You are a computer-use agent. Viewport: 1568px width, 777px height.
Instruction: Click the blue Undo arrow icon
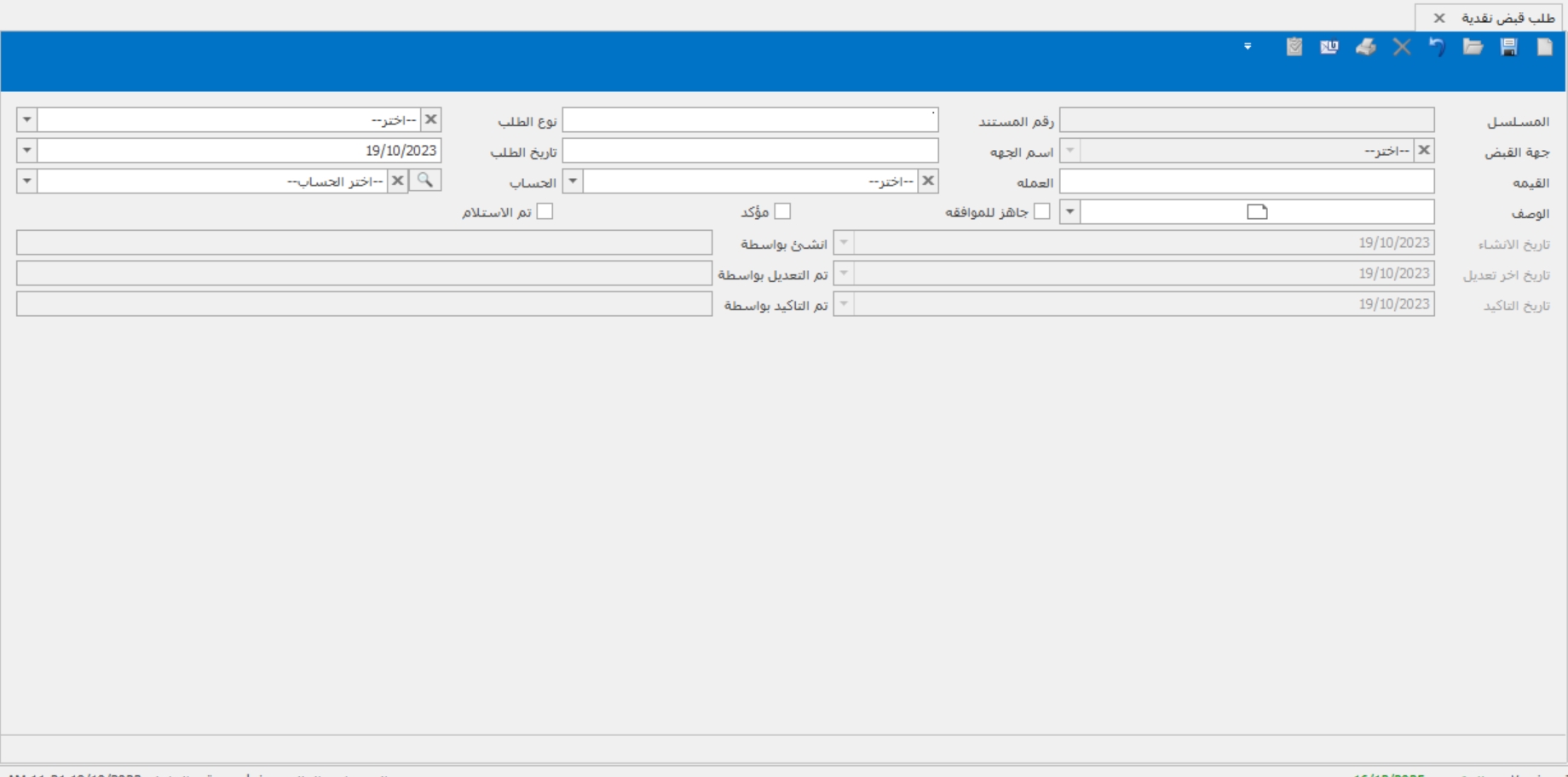(1437, 48)
